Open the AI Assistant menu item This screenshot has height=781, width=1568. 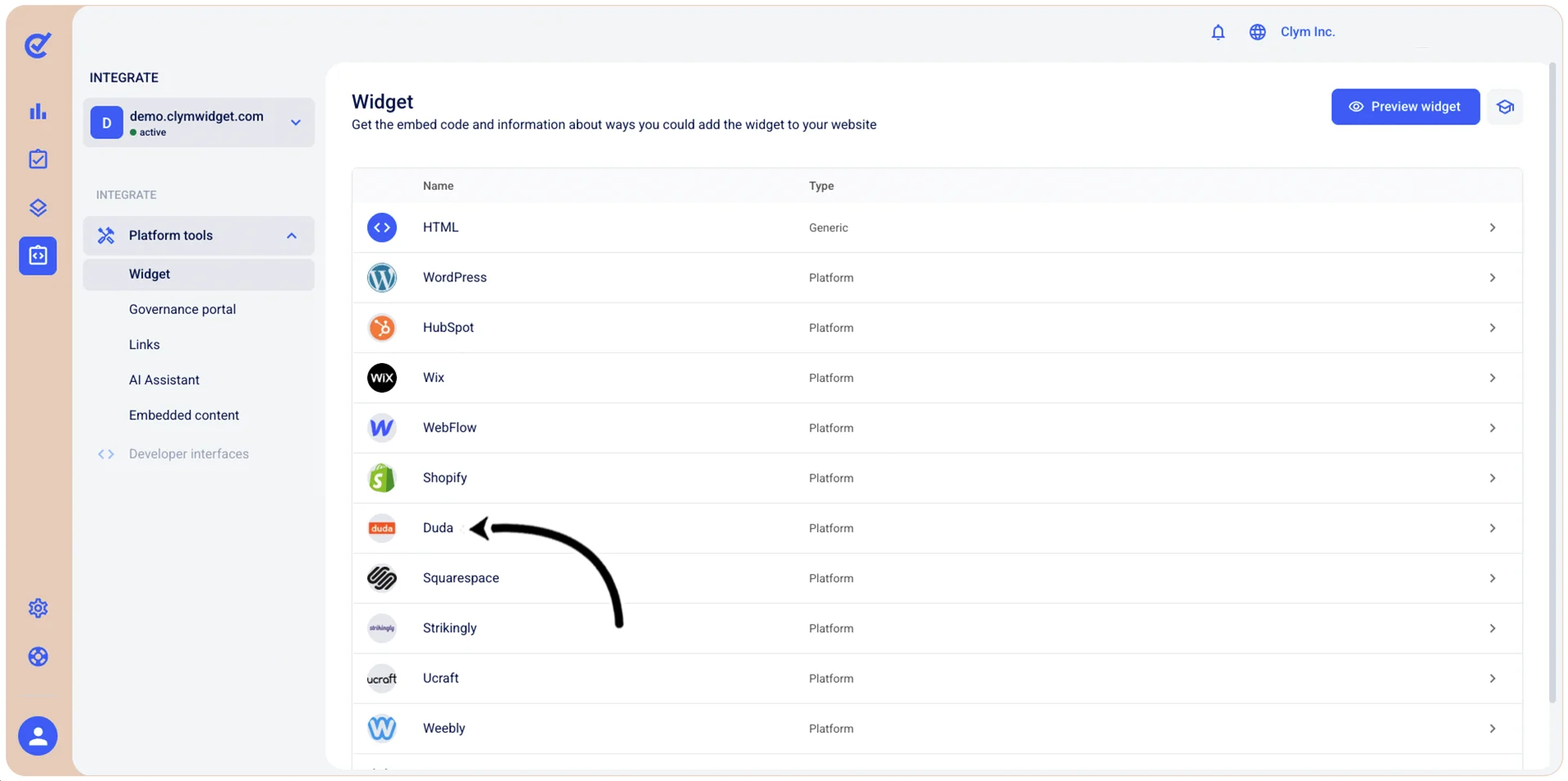coord(164,379)
